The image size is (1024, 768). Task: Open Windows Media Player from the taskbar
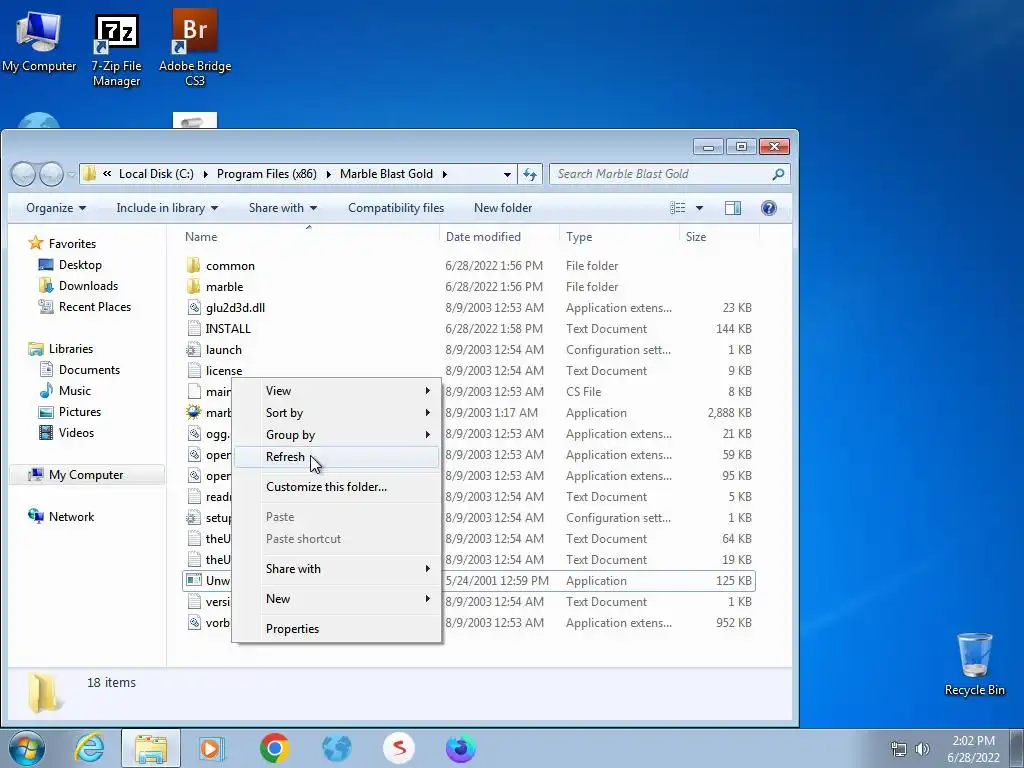coord(212,748)
